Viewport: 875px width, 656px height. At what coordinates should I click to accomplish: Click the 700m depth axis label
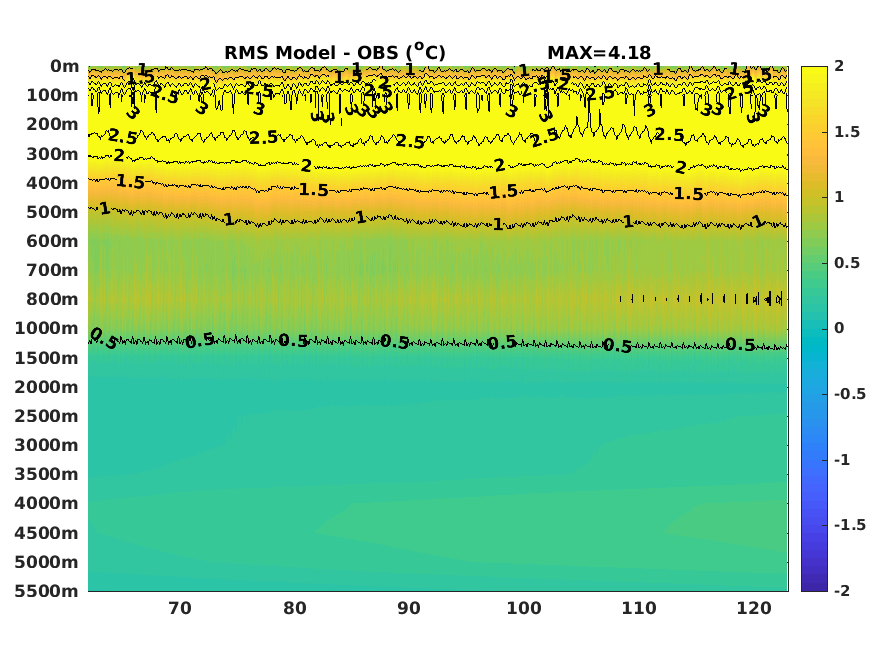click(52, 270)
